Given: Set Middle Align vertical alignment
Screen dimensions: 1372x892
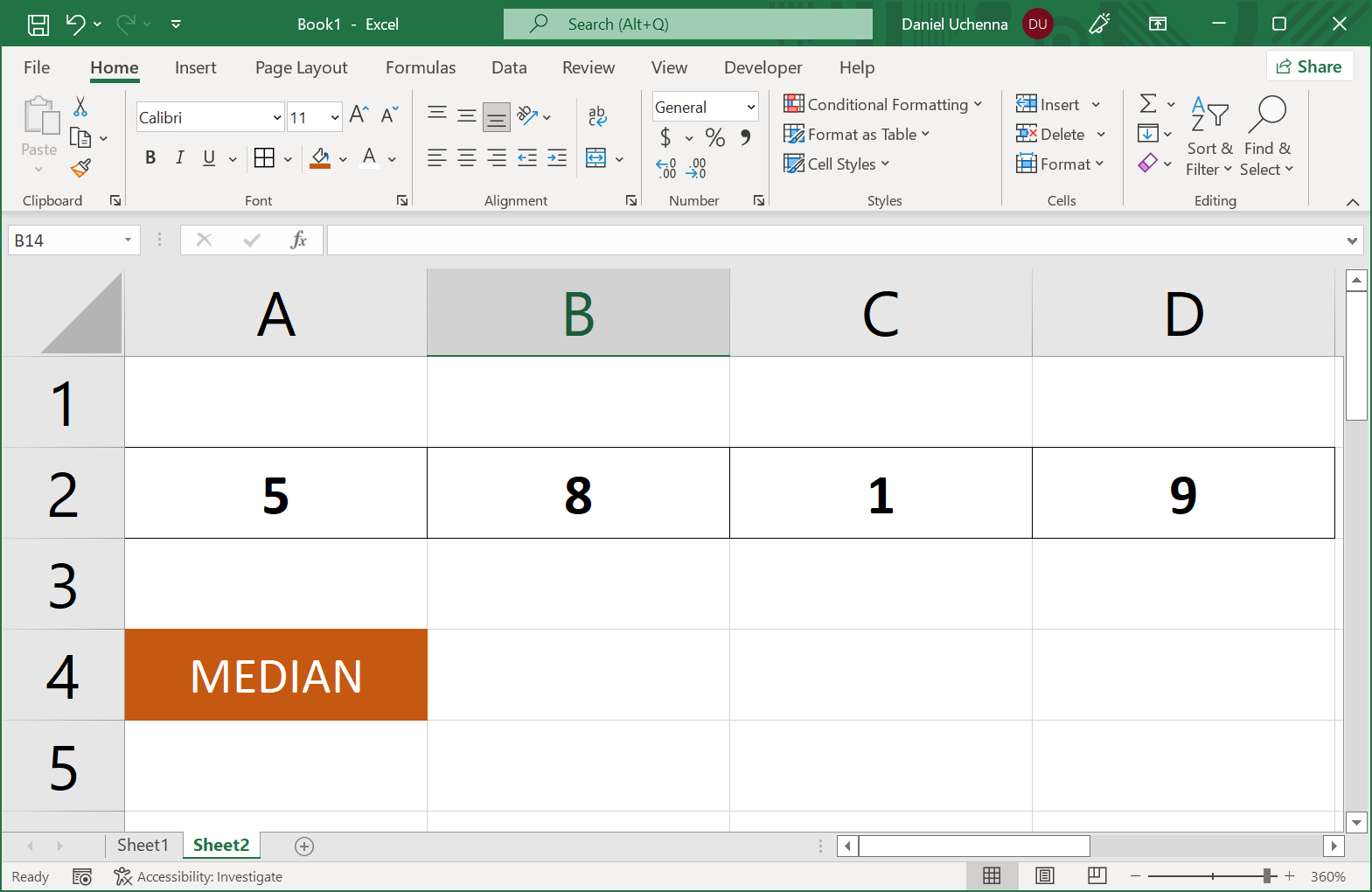Looking at the screenshot, I should coord(467,115).
